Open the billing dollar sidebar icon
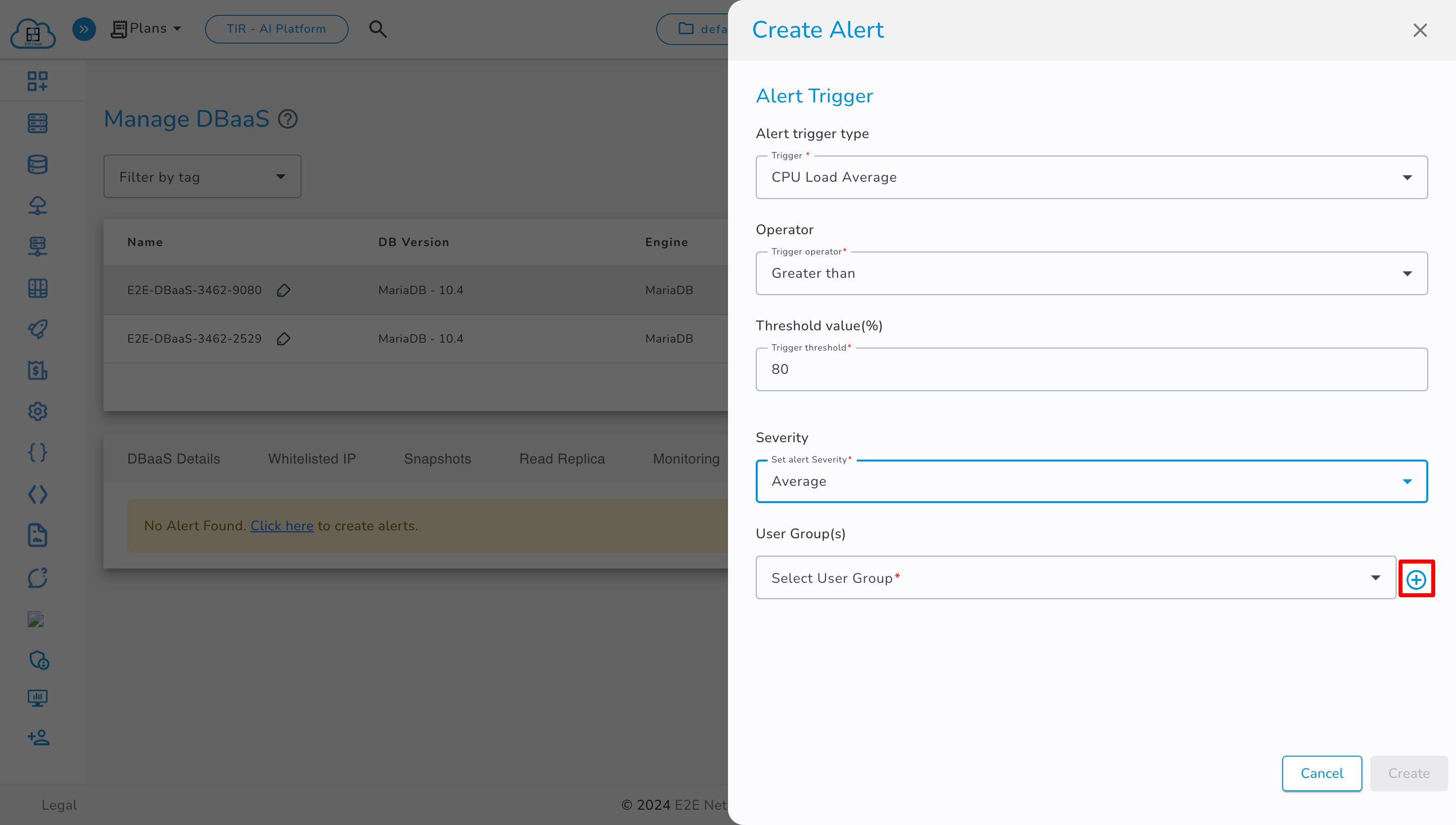The height and width of the screenshot is (825, 1456). tap(38, 370)
